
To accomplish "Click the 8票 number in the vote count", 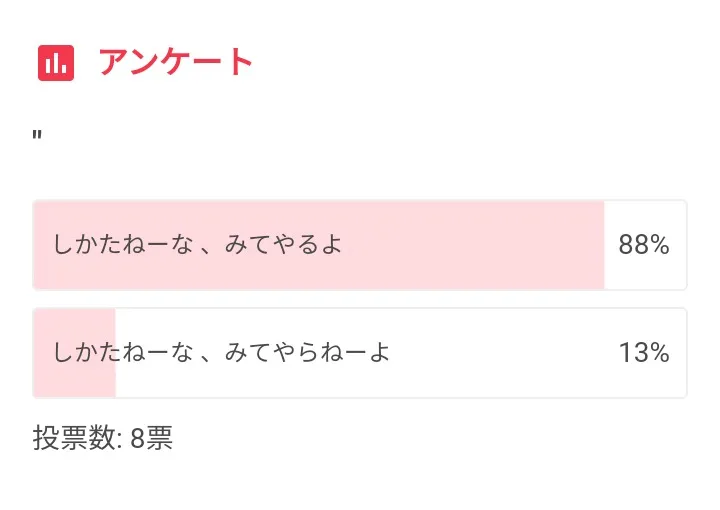I will tap(151, 438).
